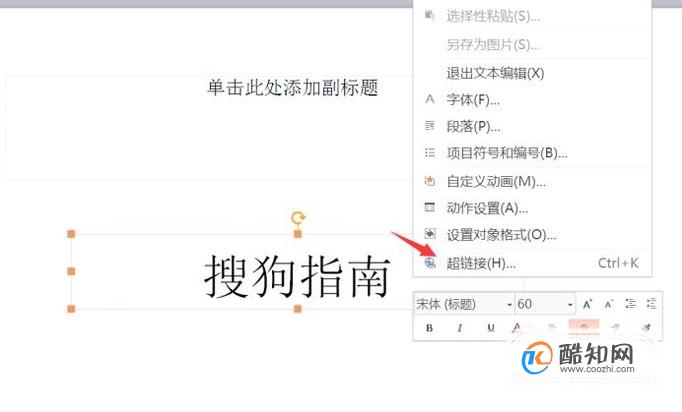This screenshot has width=682, height=412.
Task: Click the subtitle placeholder 单击此处添加副标题
Action: click(292, 87)
